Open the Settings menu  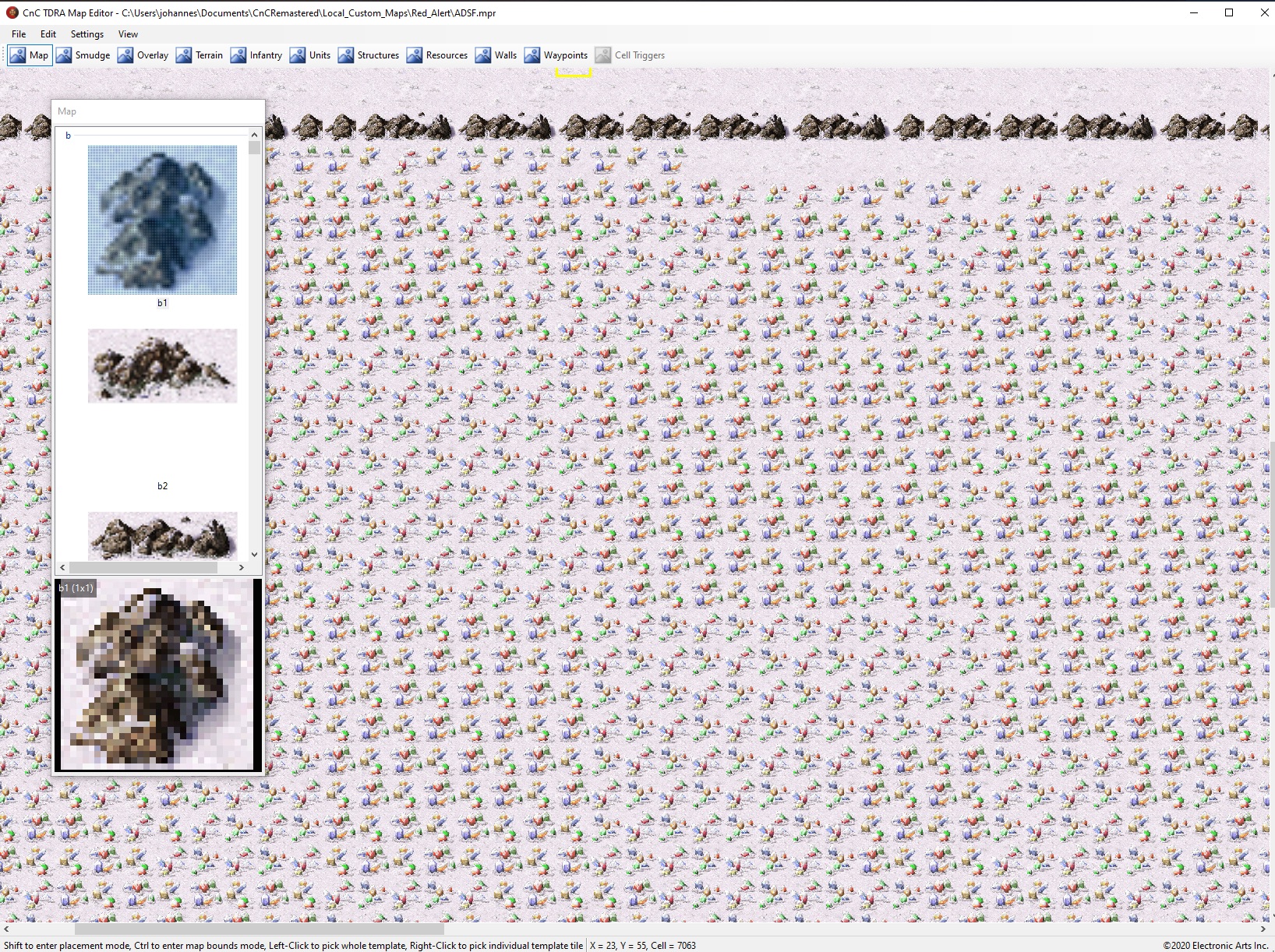(x=87, y=34)
